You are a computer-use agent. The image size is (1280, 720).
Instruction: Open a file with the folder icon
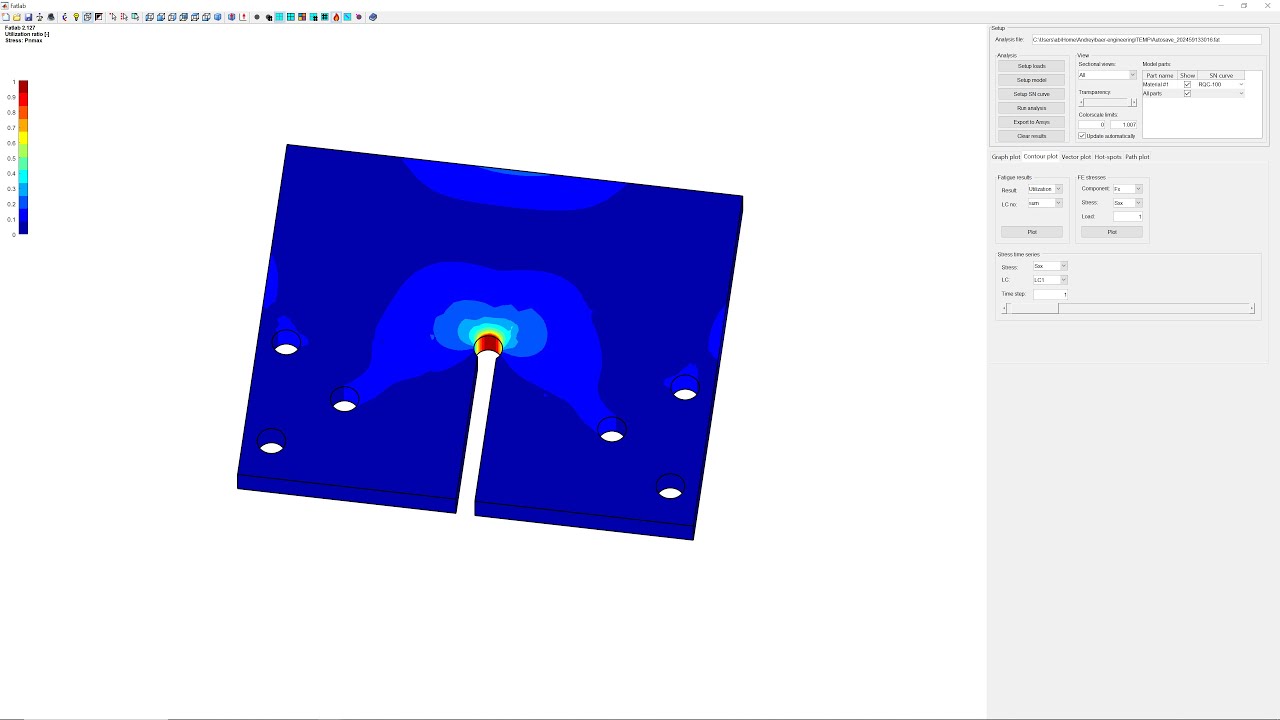tap(16, 17)
